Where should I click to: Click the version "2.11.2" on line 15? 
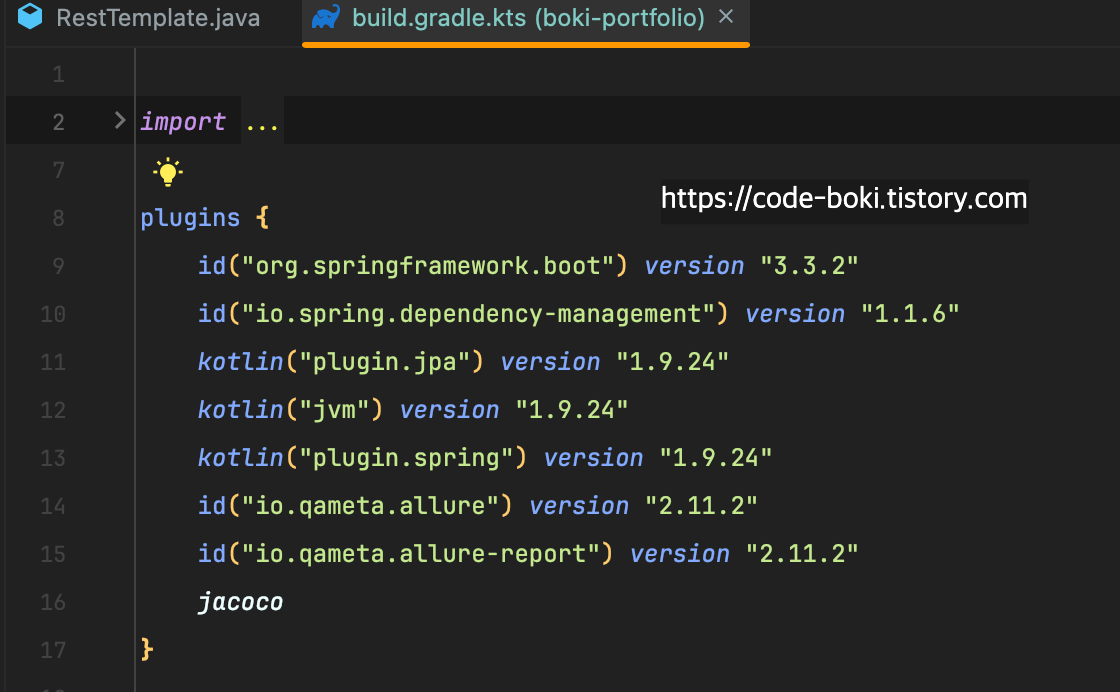coord(801,553)
